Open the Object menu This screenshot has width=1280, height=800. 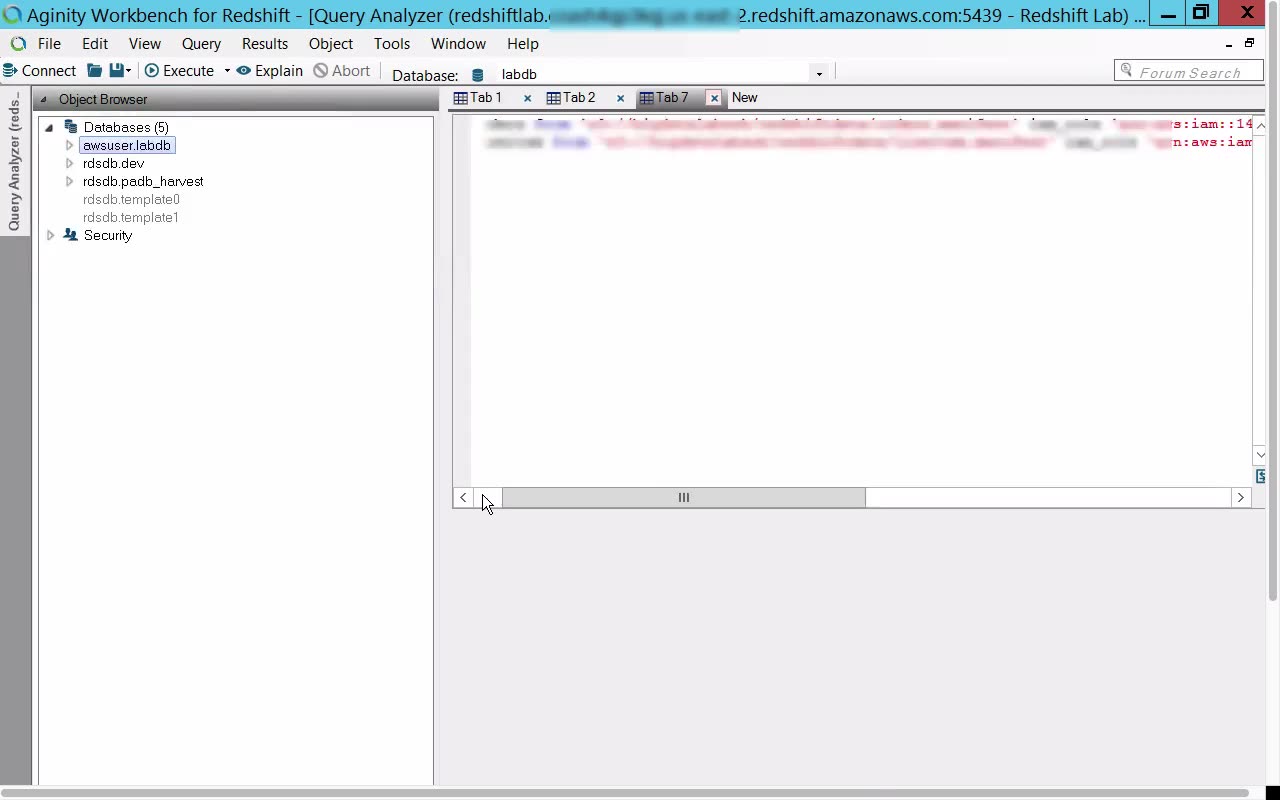(331, 44)
